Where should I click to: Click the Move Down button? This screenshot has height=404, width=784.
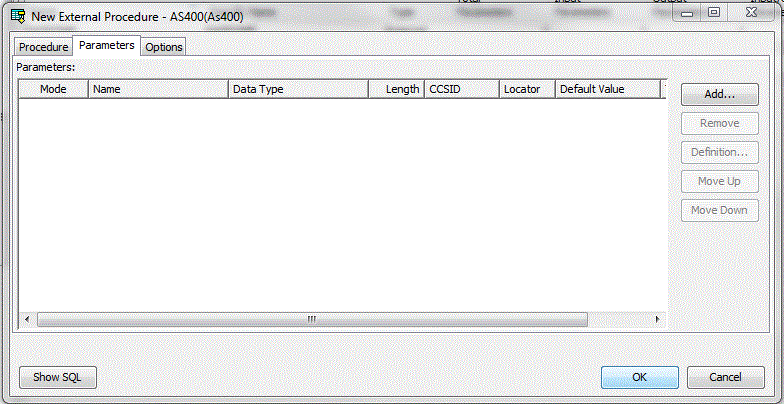720,210
